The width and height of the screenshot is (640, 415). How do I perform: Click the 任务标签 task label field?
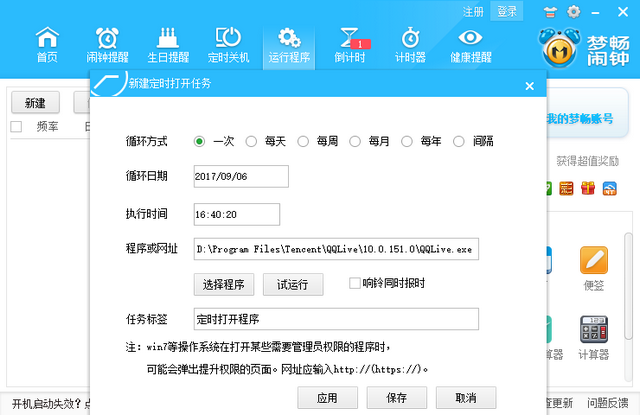click(x=337, y=319)
